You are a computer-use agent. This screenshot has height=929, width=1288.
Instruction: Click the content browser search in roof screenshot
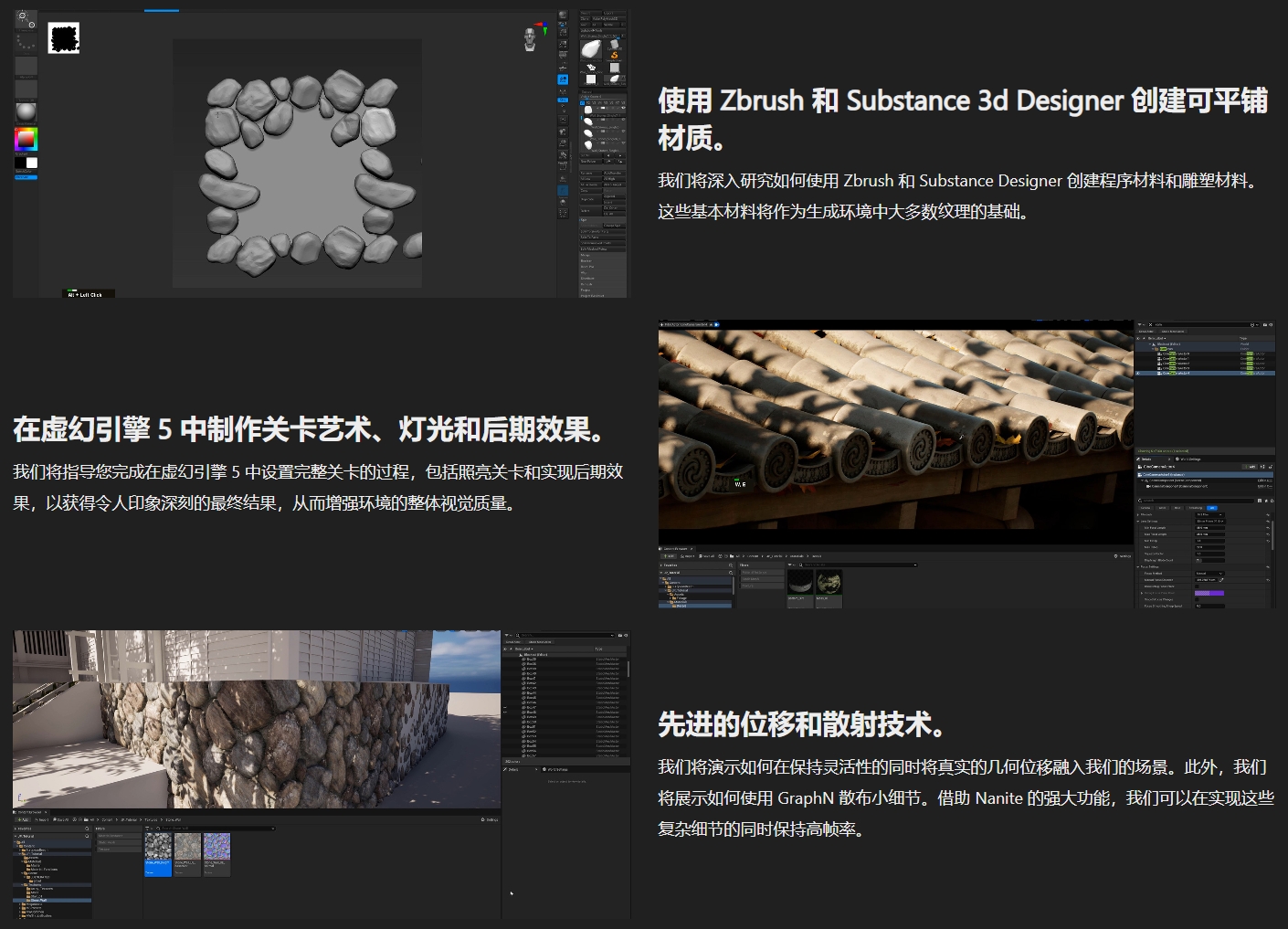pyautogui.click(x=859, y=565)
